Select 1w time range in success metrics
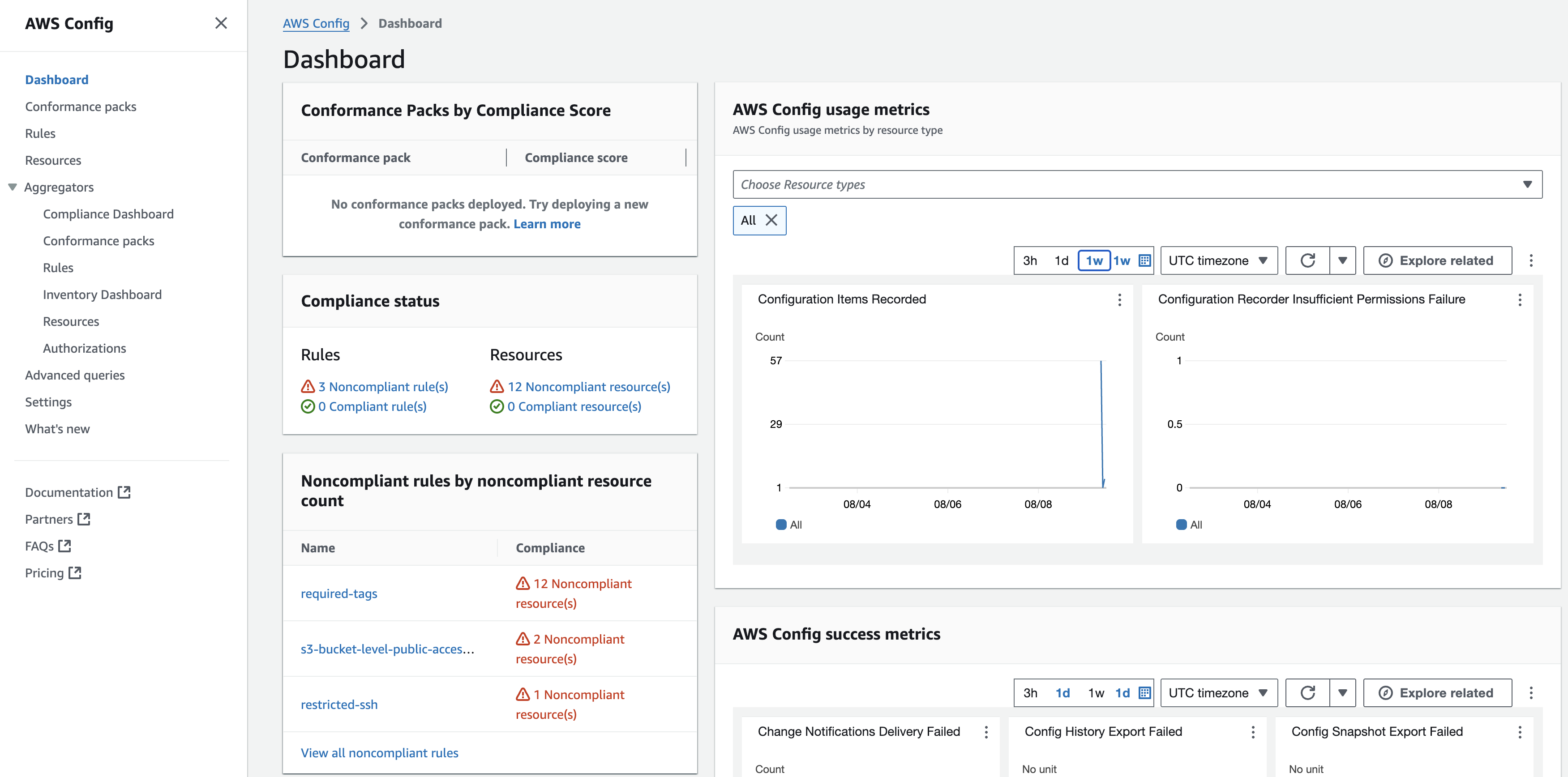The image size is (1568, 777). [1096, 693]
